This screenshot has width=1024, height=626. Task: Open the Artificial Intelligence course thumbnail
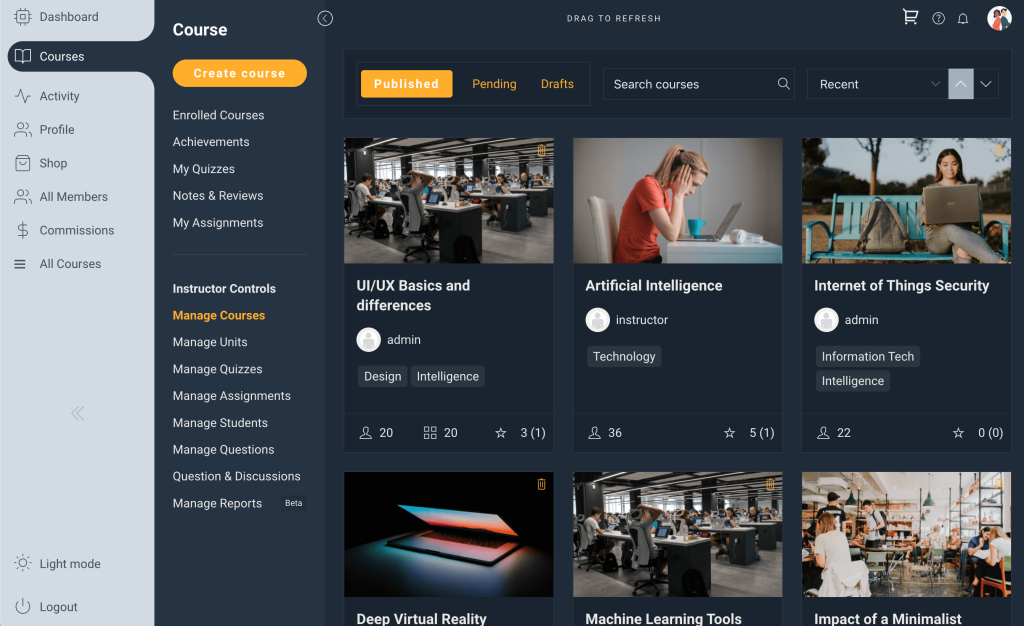tap(677, 200)
